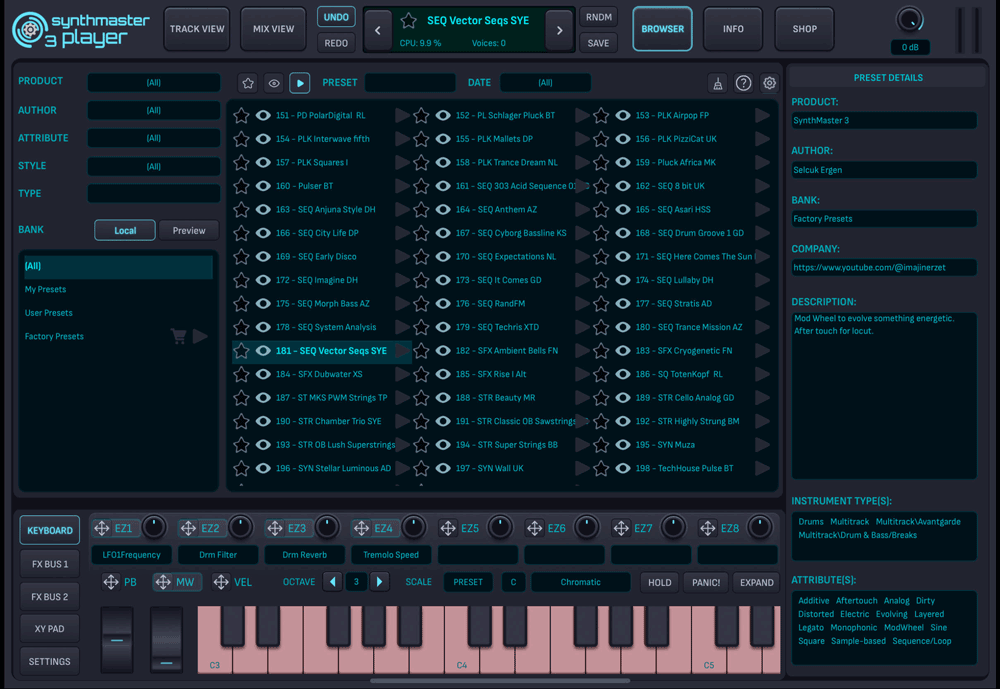Star preset 151 - PD PolarDigital RL
Screen dimensions: 1000x689
pyautogui.click(x=241, y=115)
